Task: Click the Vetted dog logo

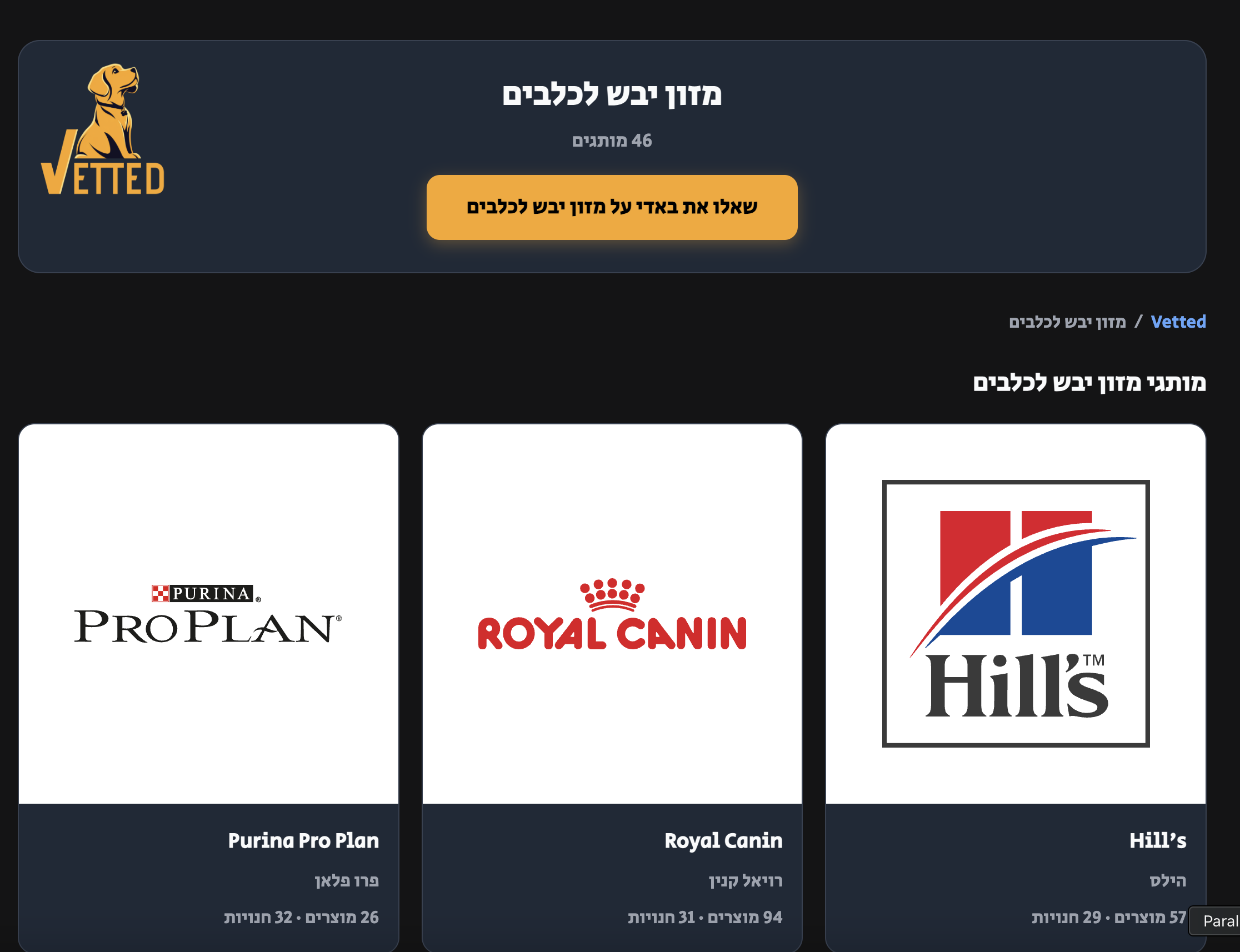Action: (x=103, y=129)
